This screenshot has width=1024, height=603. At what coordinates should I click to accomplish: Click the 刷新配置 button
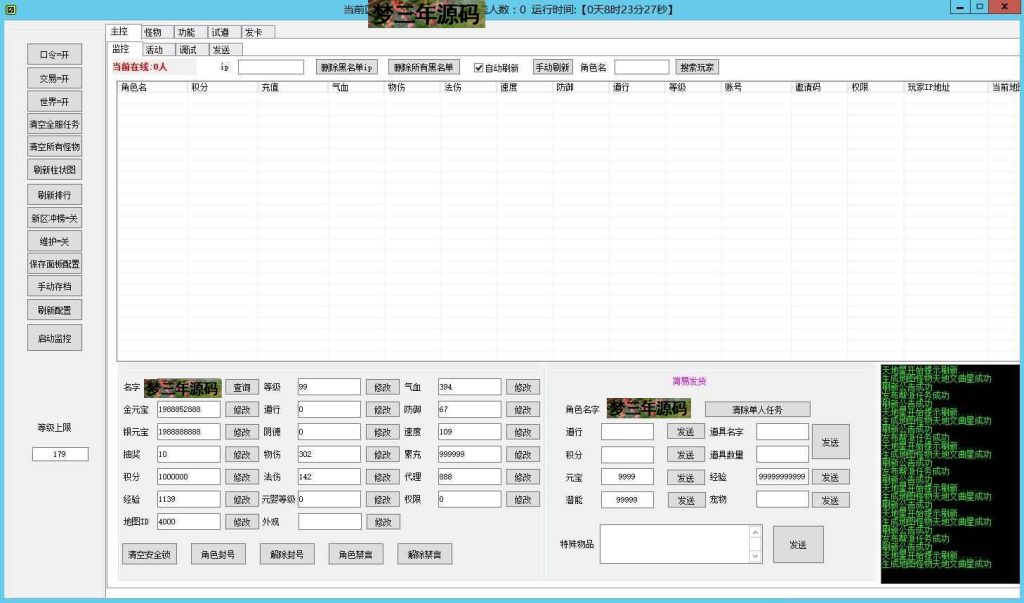coord(54,310)
